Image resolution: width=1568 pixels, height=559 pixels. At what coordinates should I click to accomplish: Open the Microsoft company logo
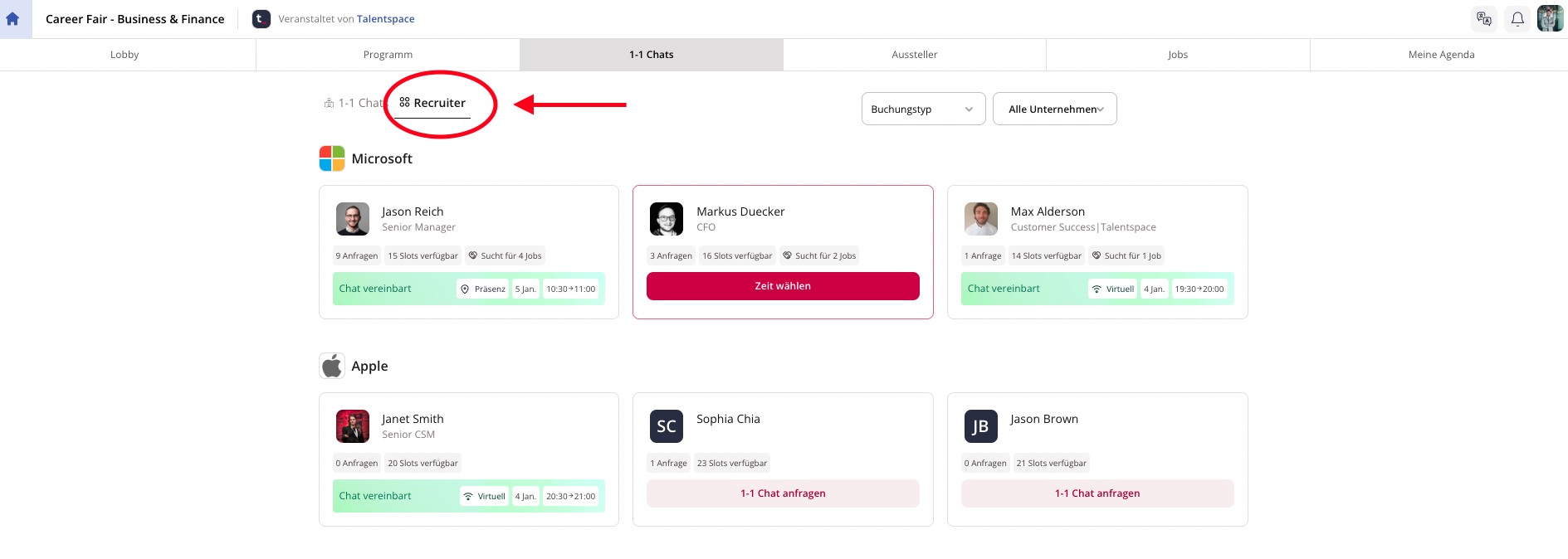point(332,158)
